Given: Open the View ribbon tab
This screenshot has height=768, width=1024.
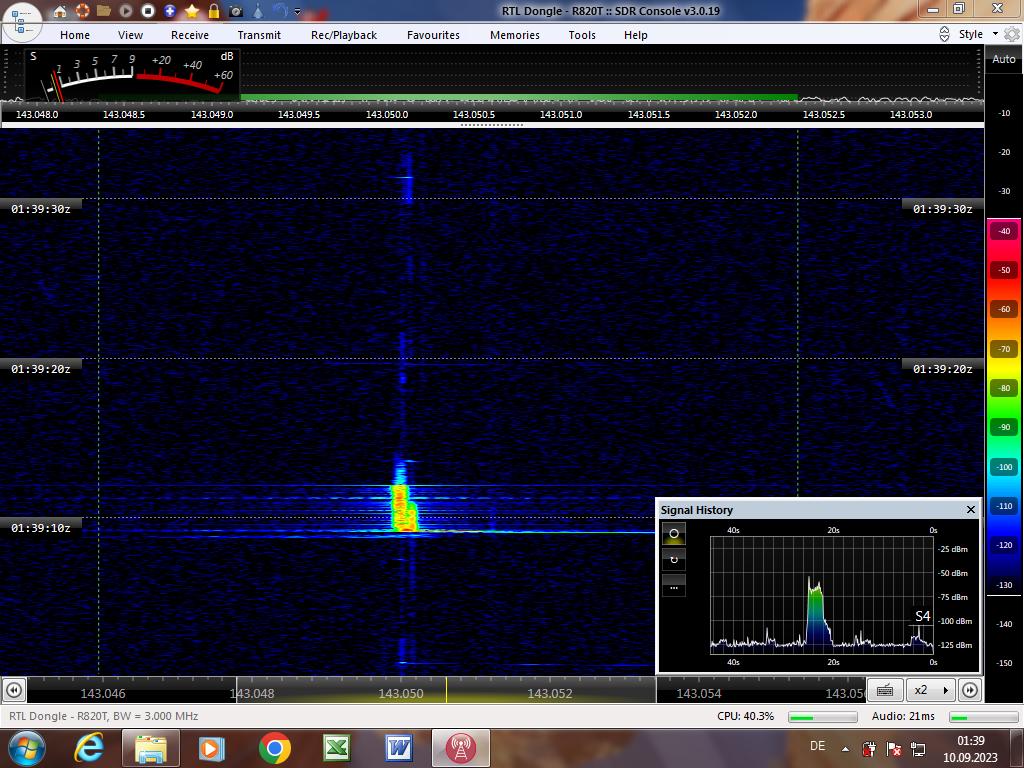Looking at the screenshot, I should [130, 35].
